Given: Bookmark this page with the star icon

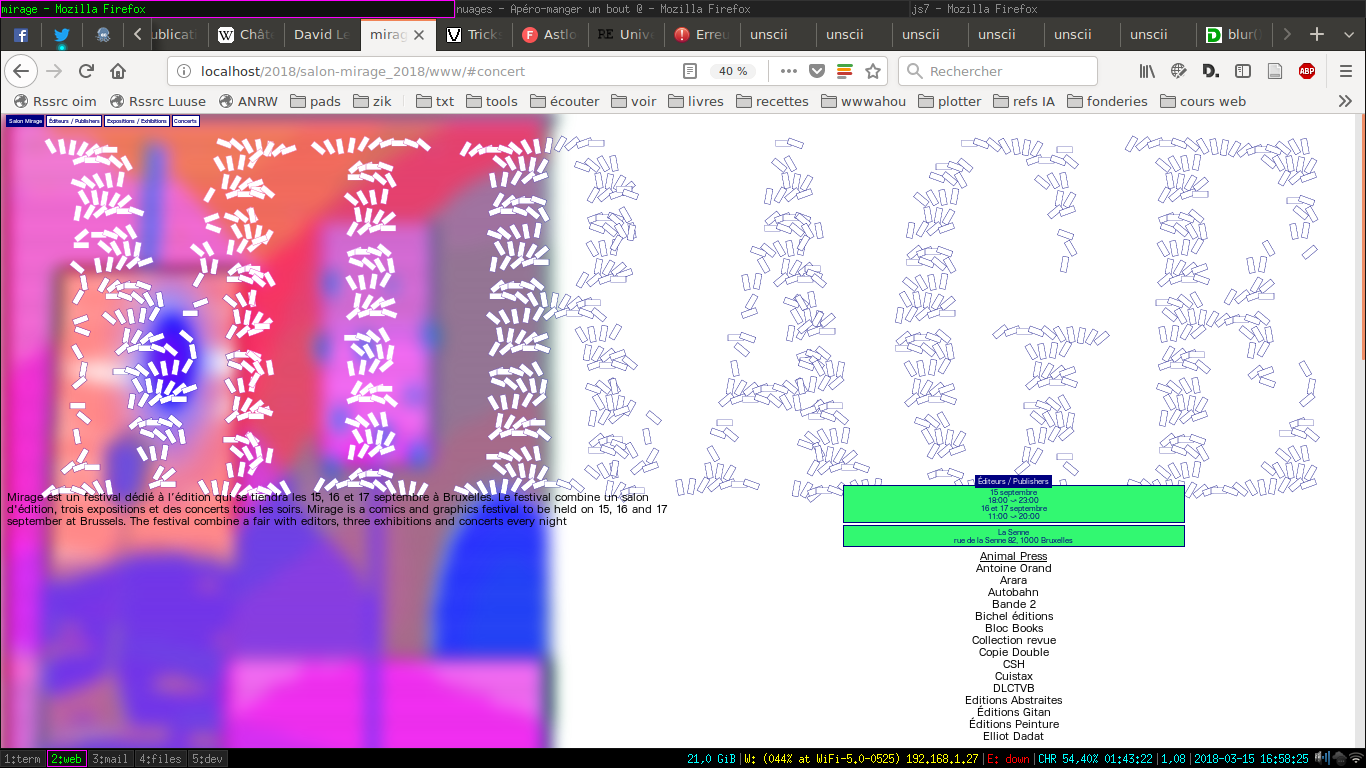Looking at the screenshot, I should pos(873,71).
